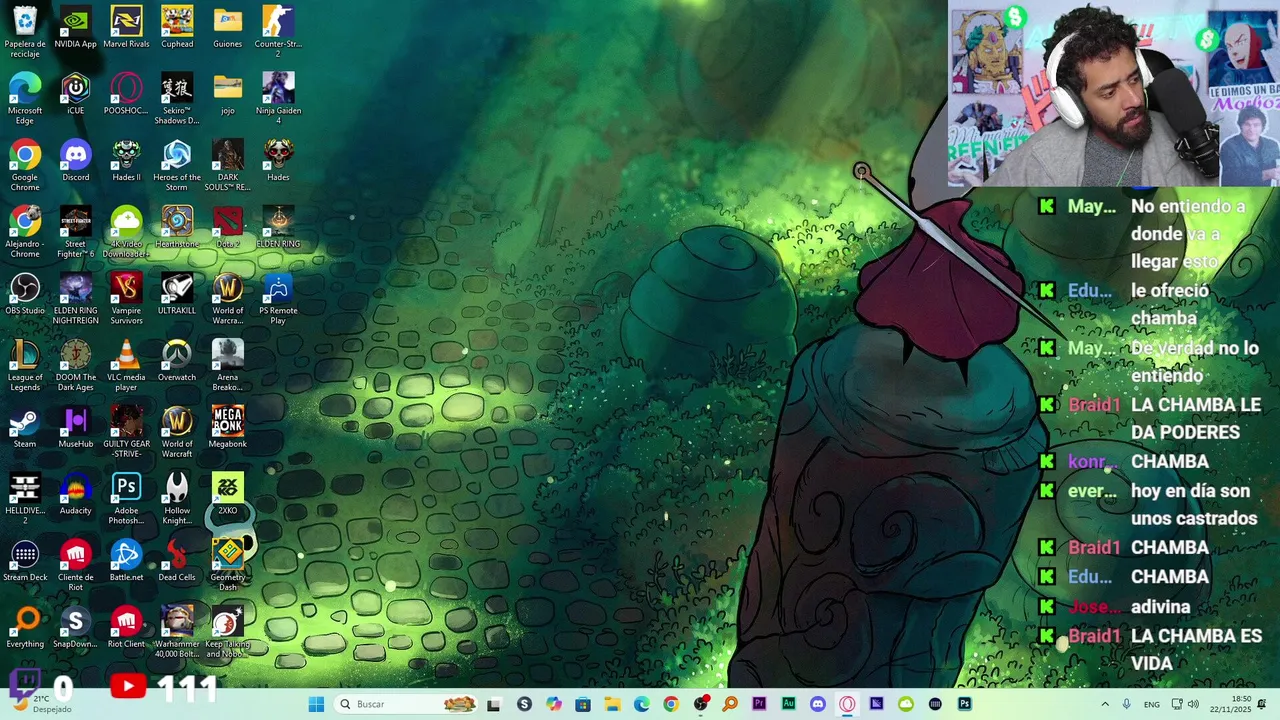Open the jojo folder
Image resolution: width=1280 pixels, height=720 pixels.
click(x=228, y=95)
